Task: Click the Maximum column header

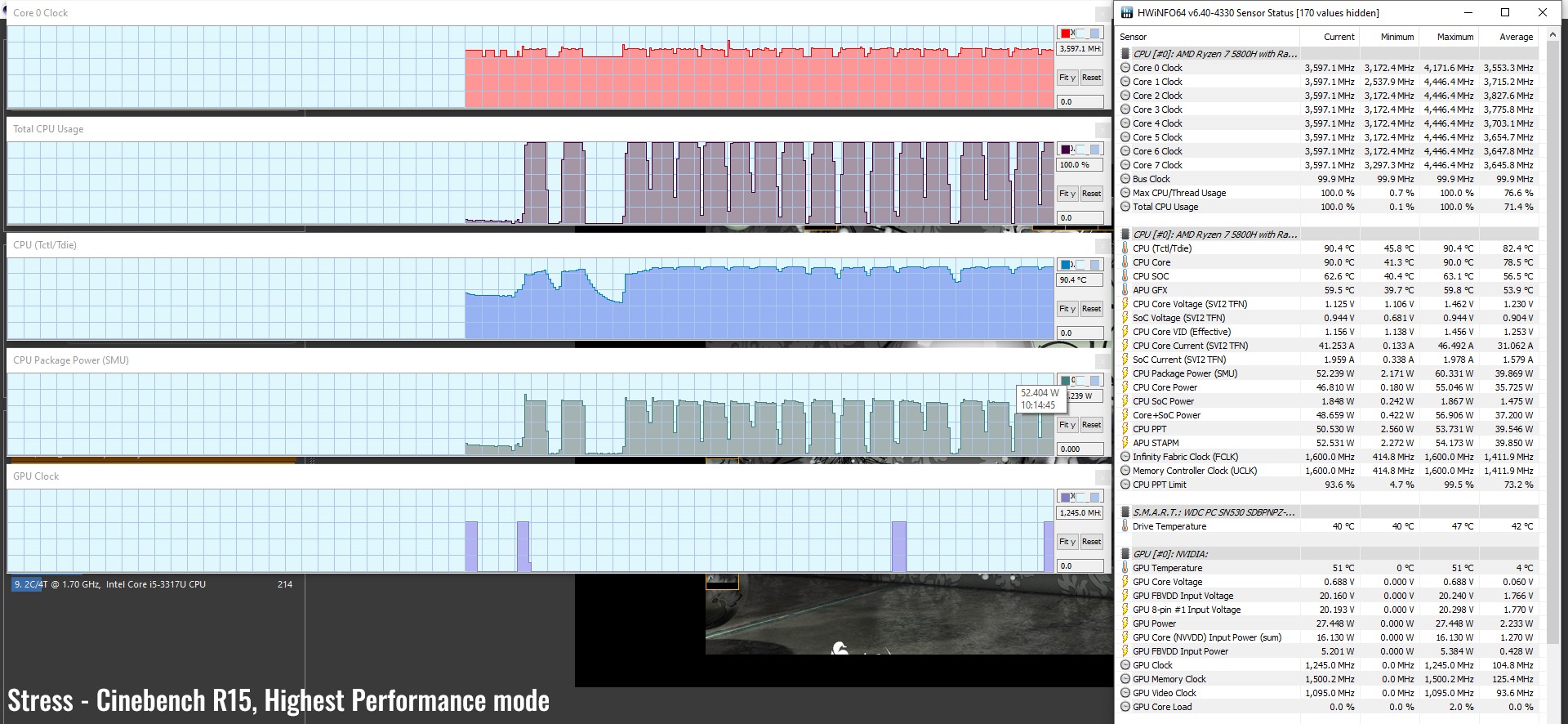Action: coord(1454,37)
